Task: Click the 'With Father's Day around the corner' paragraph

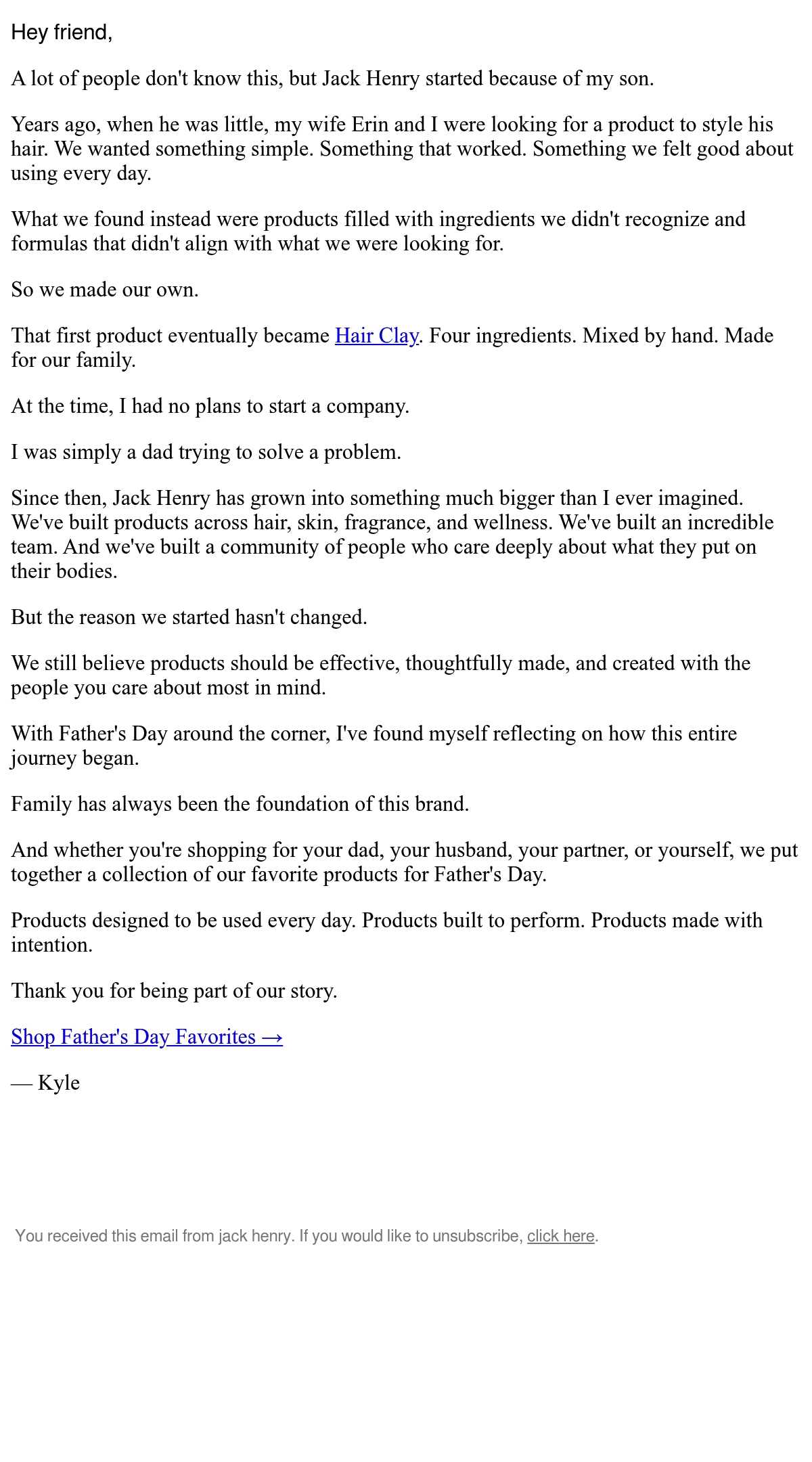Action: click(x=374, y=746)
